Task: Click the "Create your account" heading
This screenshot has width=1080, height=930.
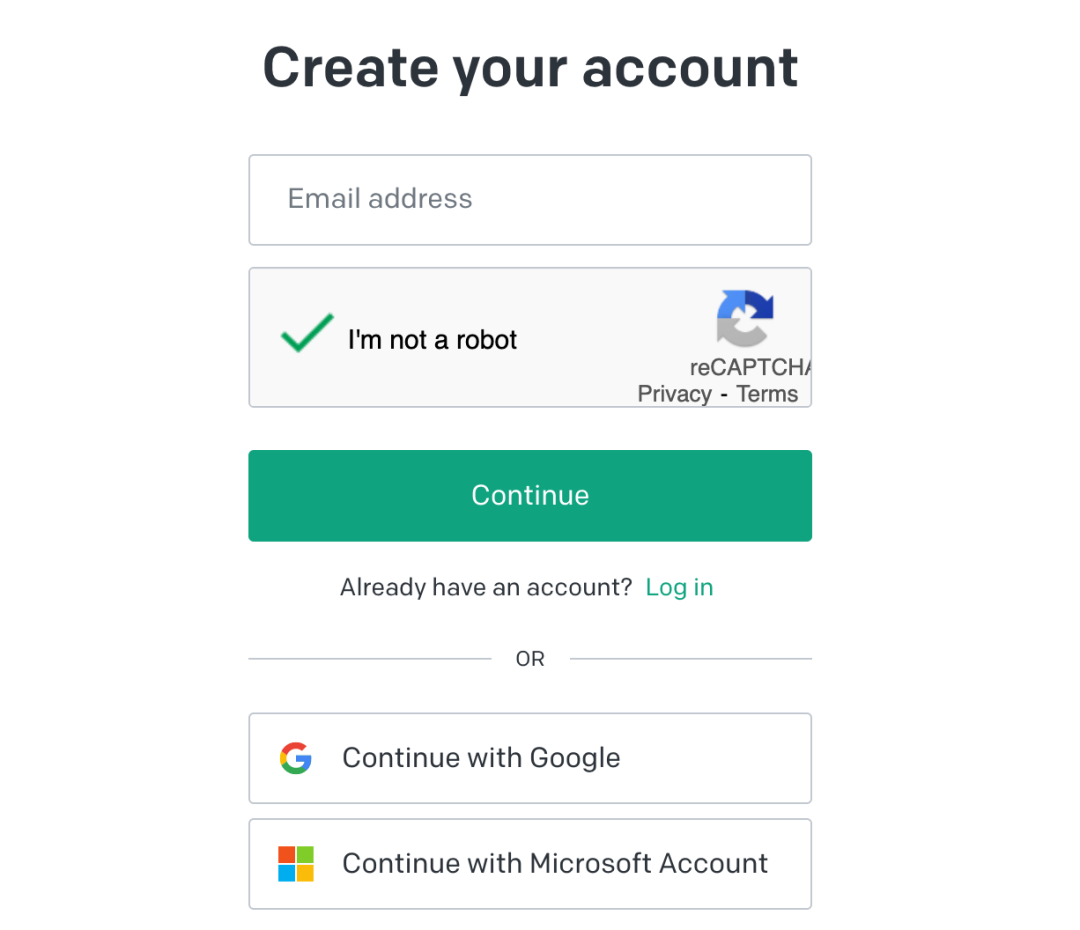Action: coord(530,68)
